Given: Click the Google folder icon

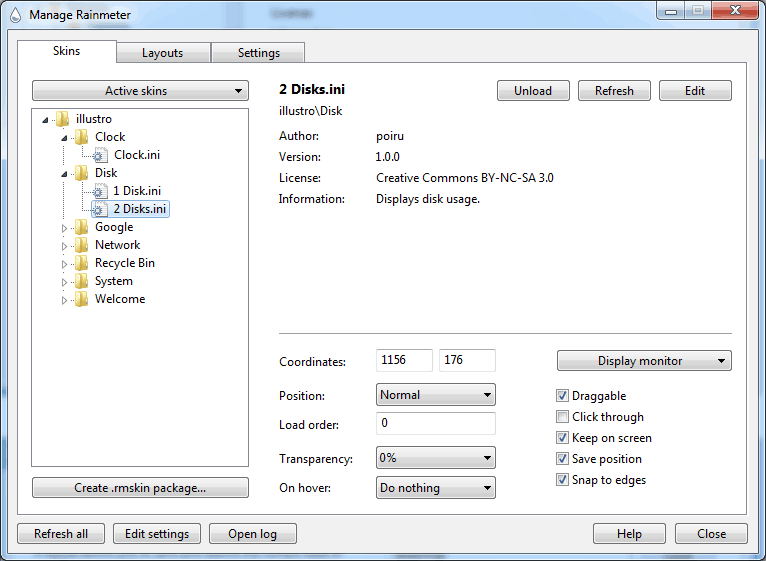Looking at the screenshot, I should click(81, 227).
